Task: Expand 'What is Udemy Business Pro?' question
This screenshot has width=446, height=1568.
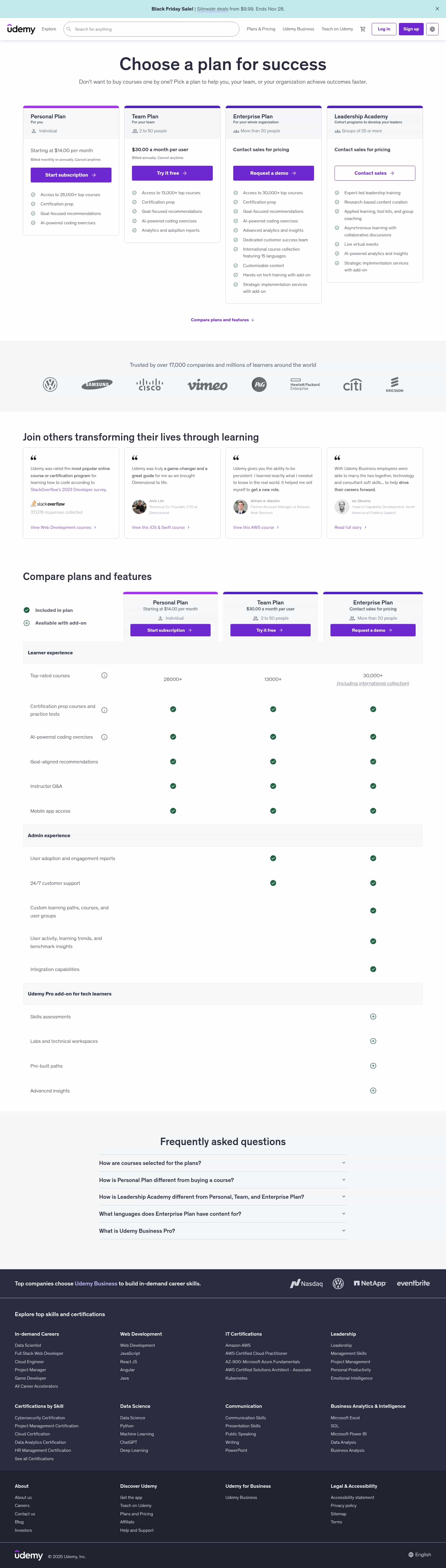Action: pyautogui.click(x=223, y=1231)
